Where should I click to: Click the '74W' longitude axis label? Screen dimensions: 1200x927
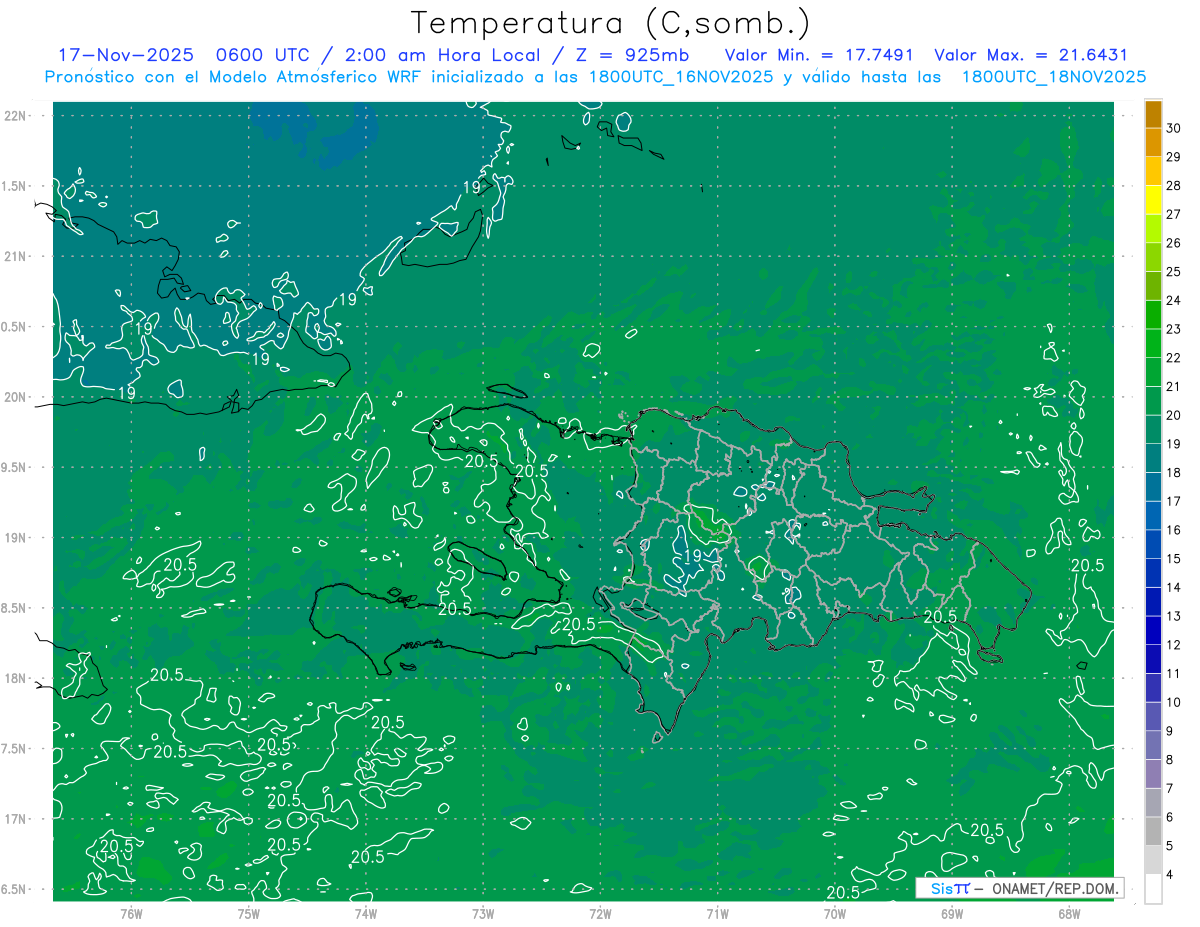[366, 913]
